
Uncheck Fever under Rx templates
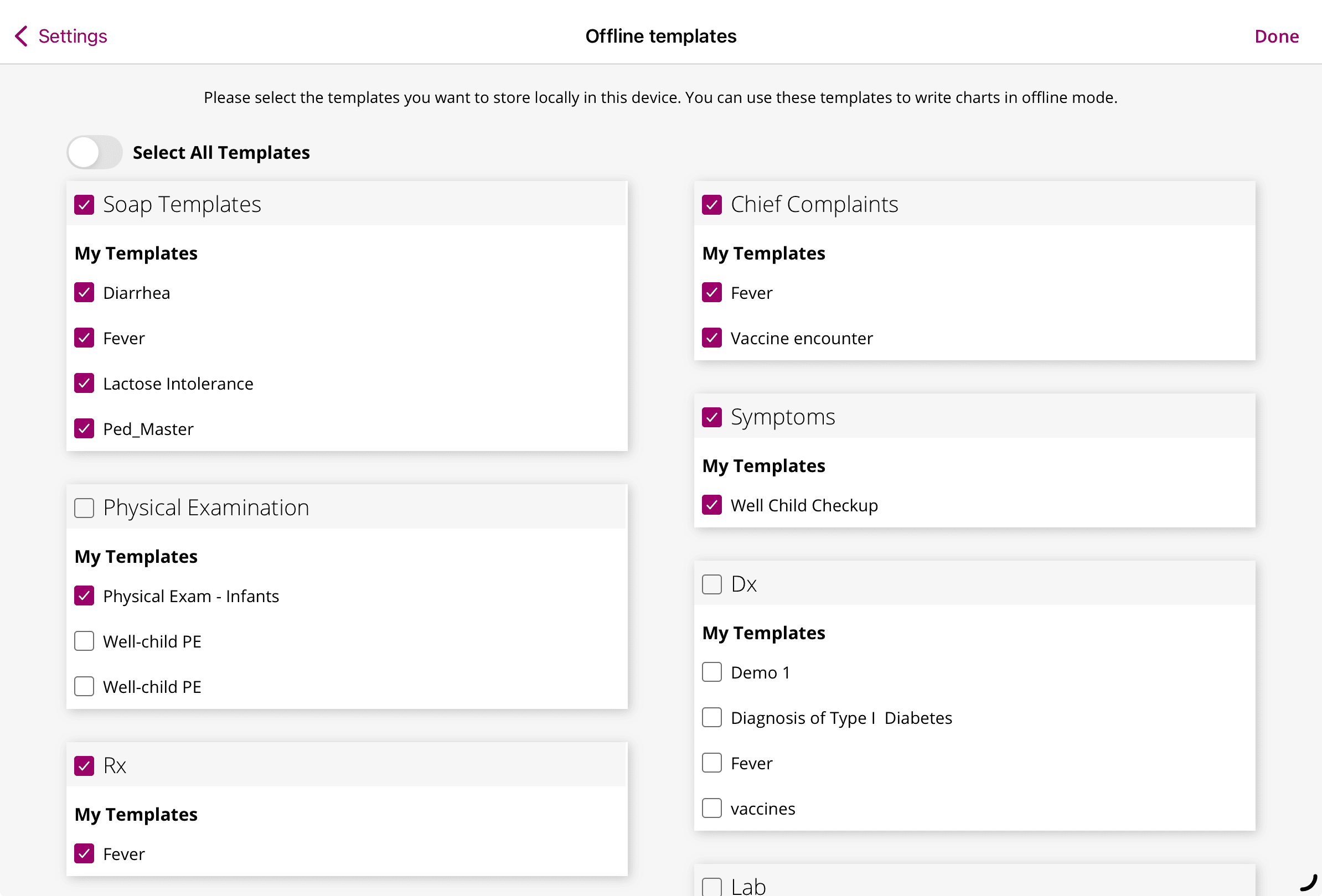[84, 853]
